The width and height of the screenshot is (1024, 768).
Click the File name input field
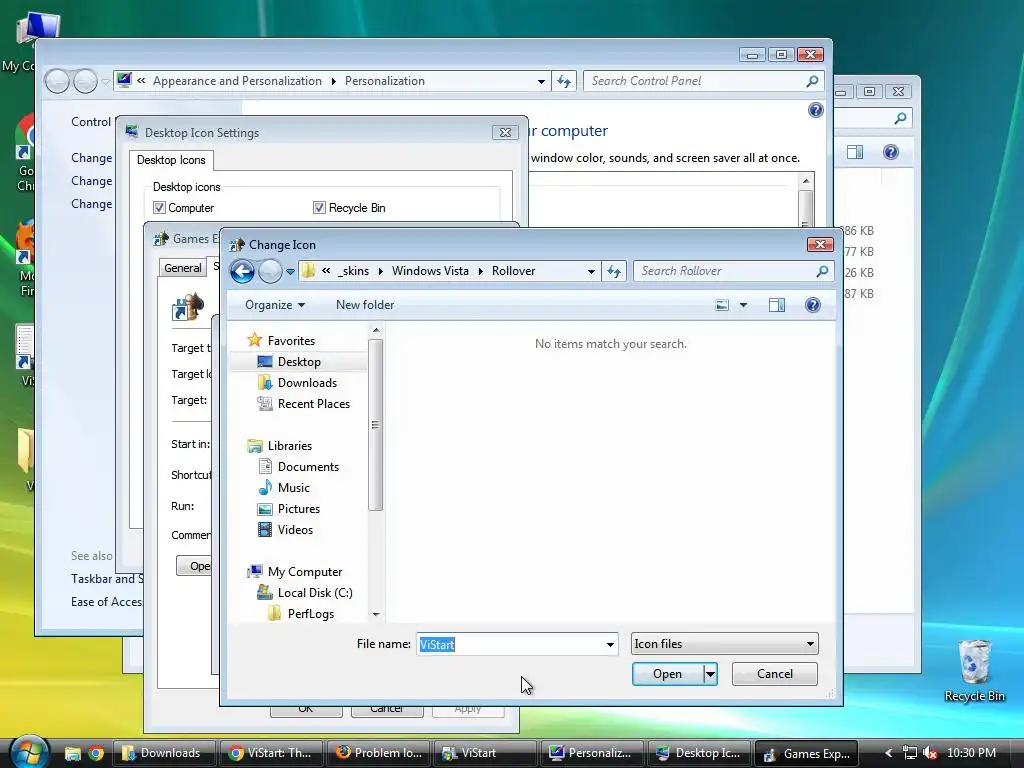coord(510,645)
